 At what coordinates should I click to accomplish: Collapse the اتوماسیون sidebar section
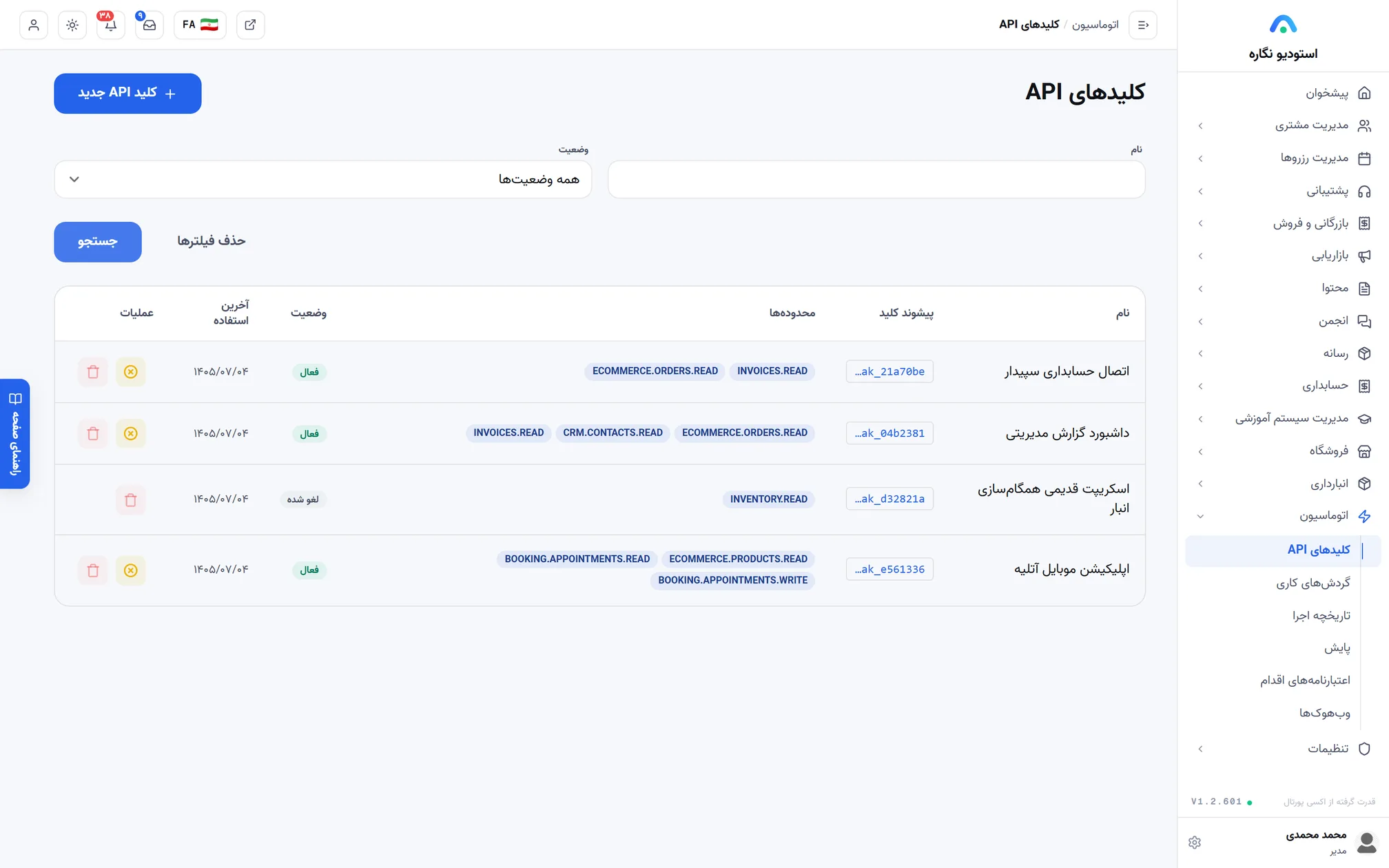click(x=1283, y=516)
